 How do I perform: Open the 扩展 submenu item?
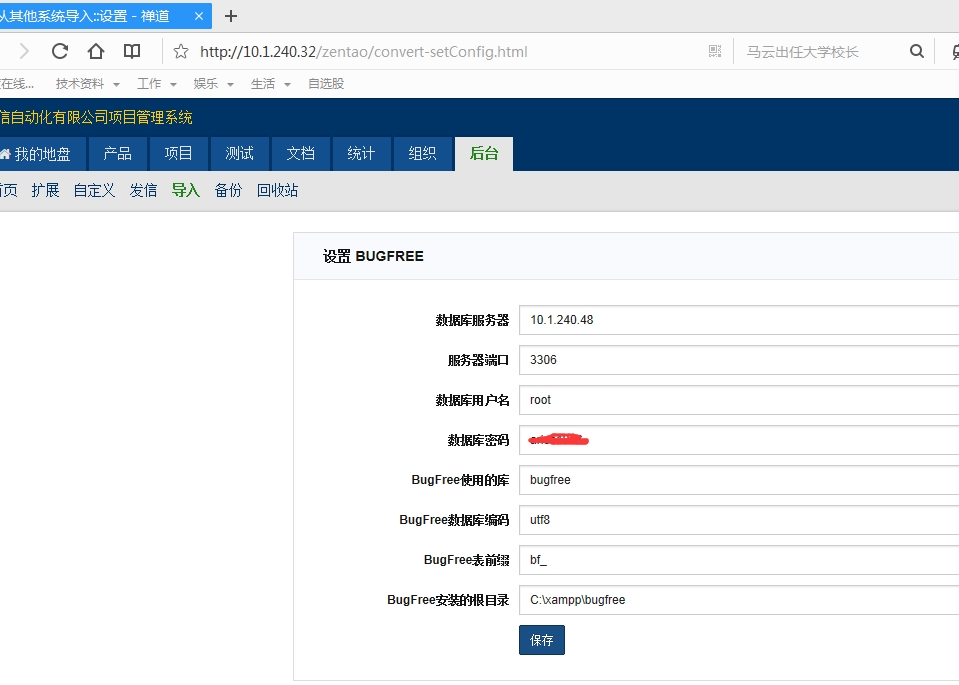45,190
